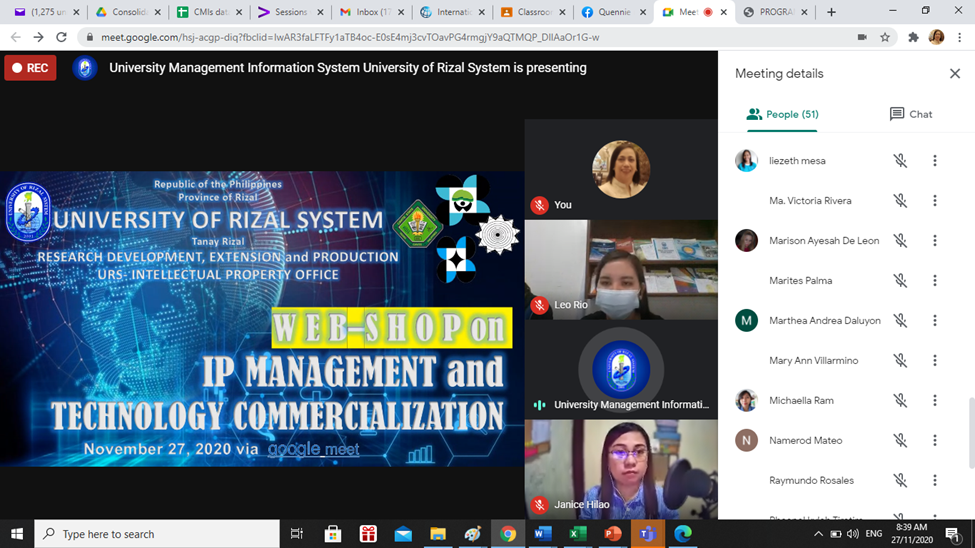This screenshot has height=548, width=975.
Task: Show hidden system tray icons
Action: point(818,534)
